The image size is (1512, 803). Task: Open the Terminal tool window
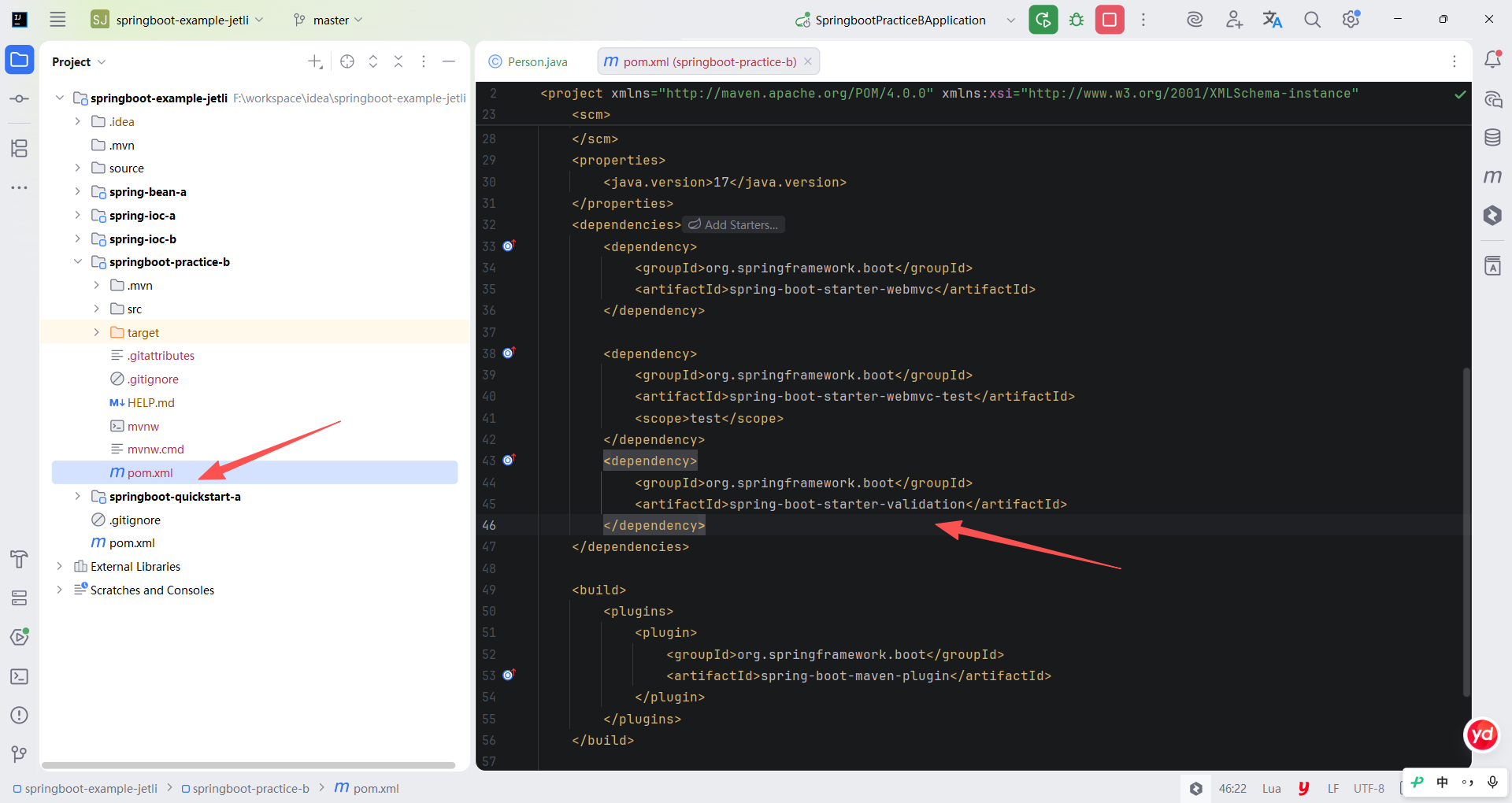click(x=20, y=676)
